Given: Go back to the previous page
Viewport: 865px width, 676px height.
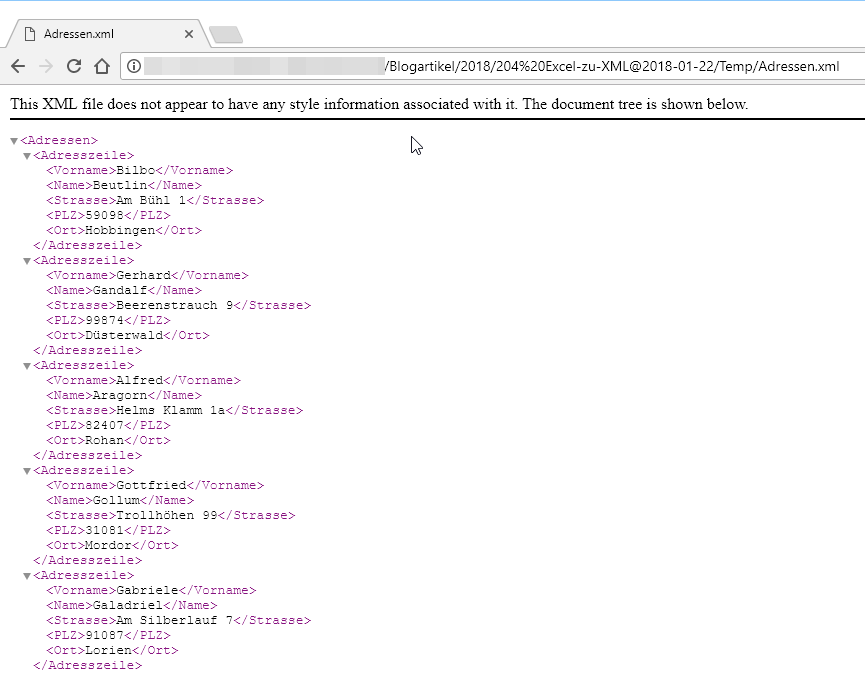Looking at the screenshot, I should click(18, 67).
